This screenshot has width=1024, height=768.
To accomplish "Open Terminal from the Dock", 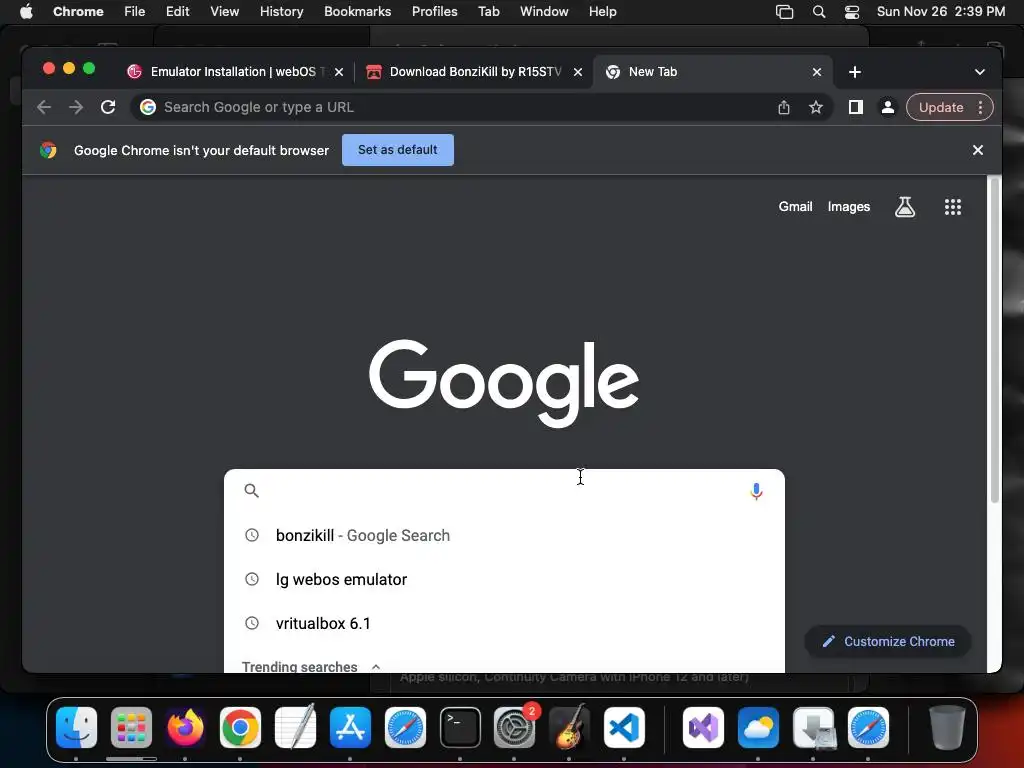I will coord(460,728).
